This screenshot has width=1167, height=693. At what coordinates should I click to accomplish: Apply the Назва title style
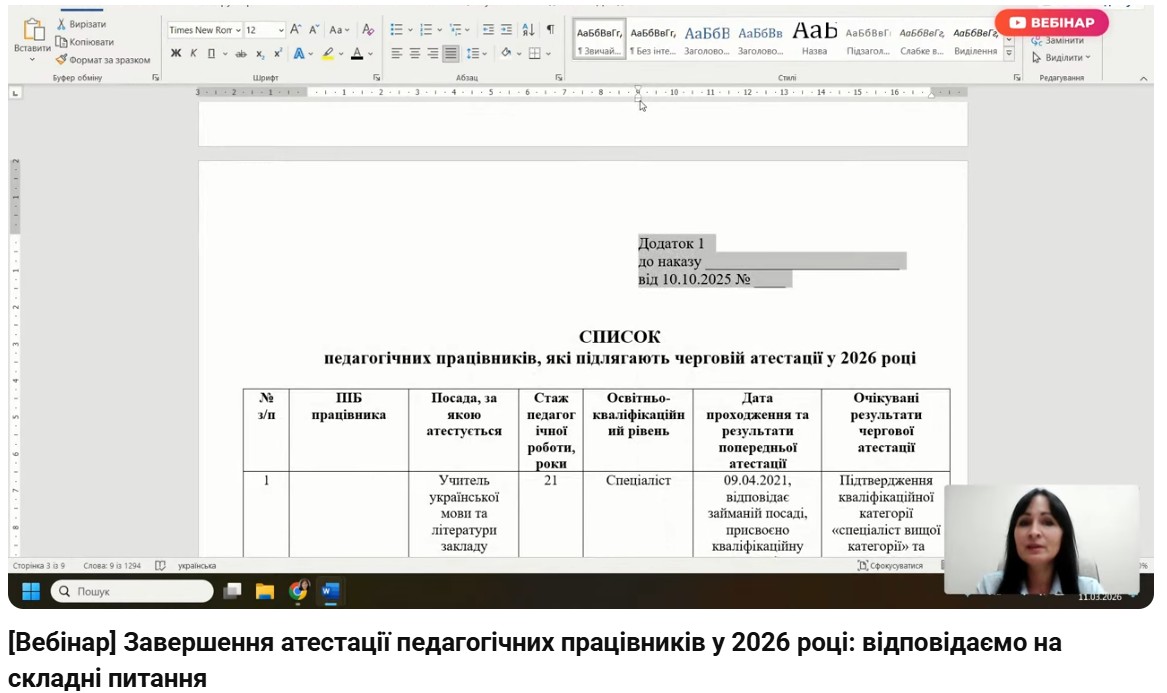coord(814,40)
